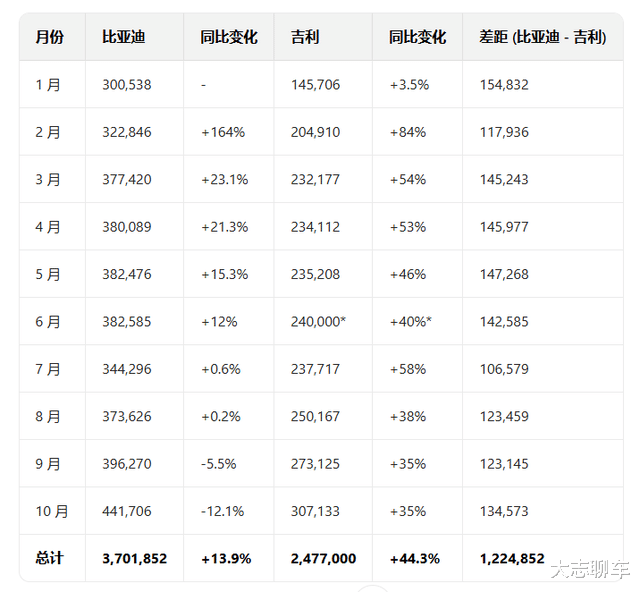Click Geely total 2,477,000
This screenshot has height=592, width=640.
point(323,558)
